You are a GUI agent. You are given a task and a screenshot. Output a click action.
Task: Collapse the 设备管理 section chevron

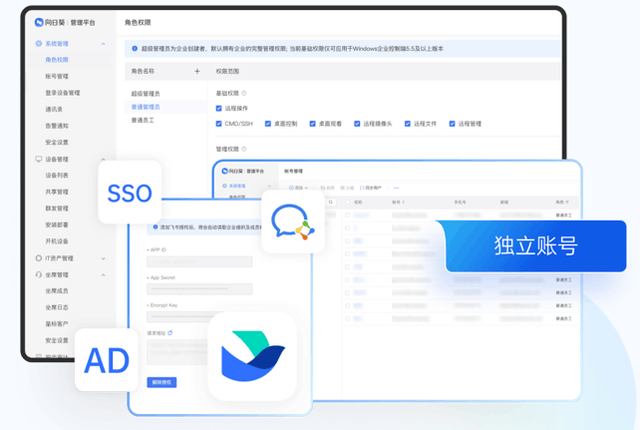103,159
